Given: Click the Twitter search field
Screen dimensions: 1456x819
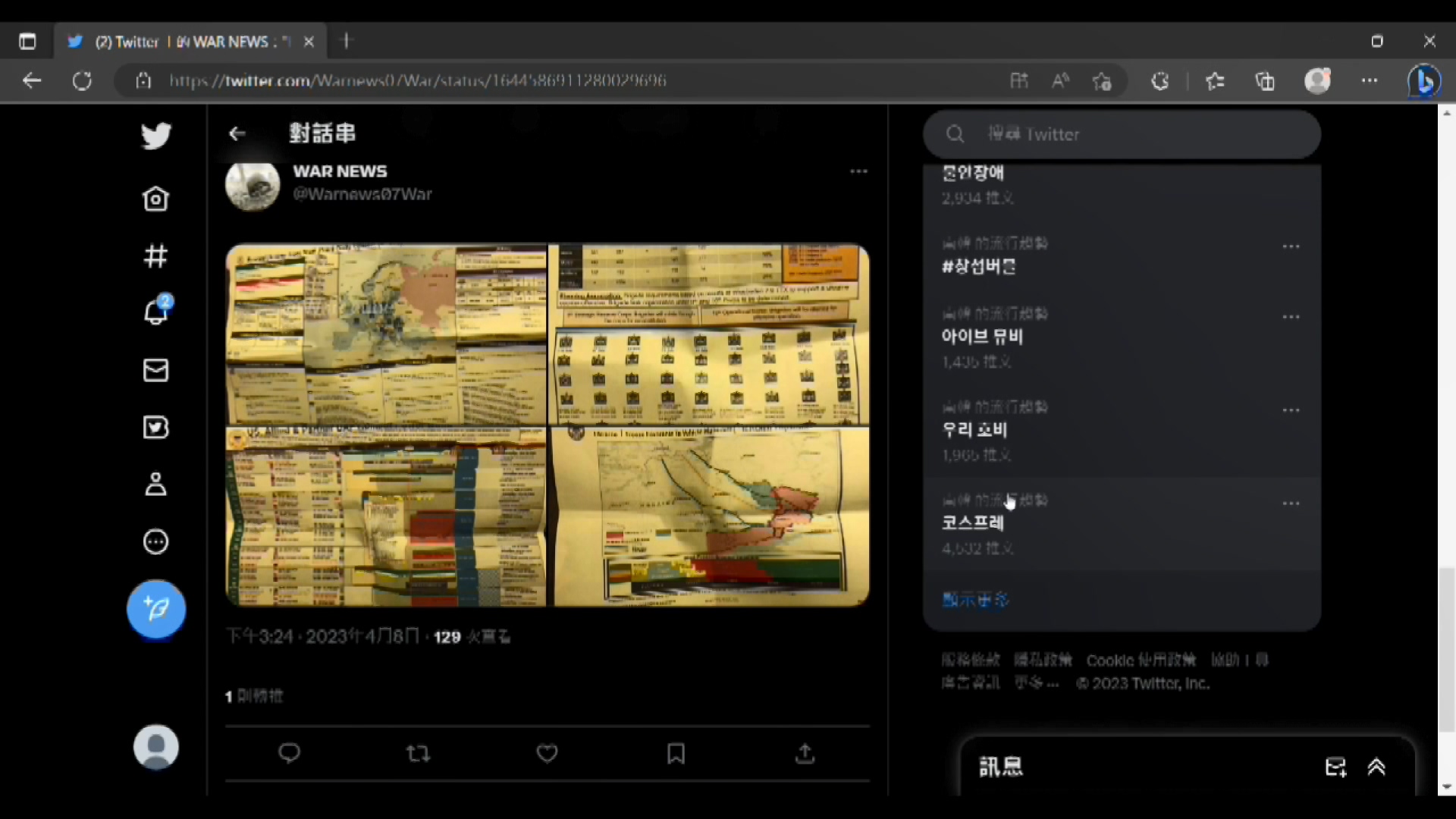Looking at the screenshot, I should 1122,134.
